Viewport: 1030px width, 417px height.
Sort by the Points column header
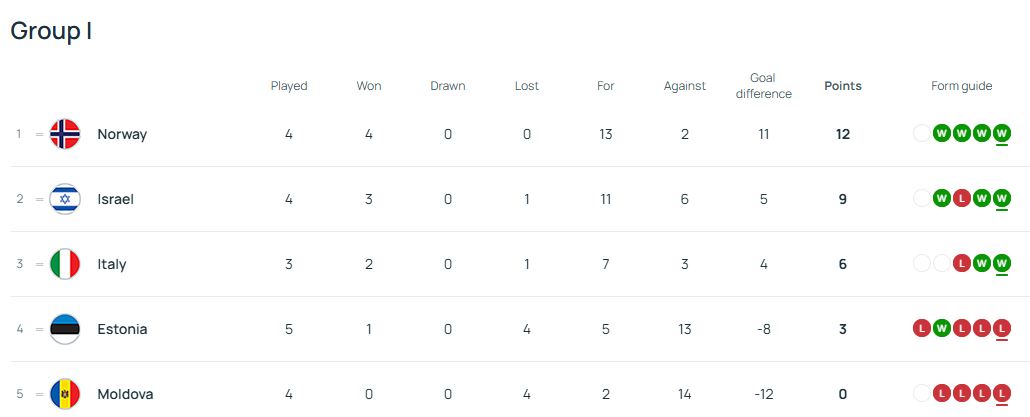(843, 86)
